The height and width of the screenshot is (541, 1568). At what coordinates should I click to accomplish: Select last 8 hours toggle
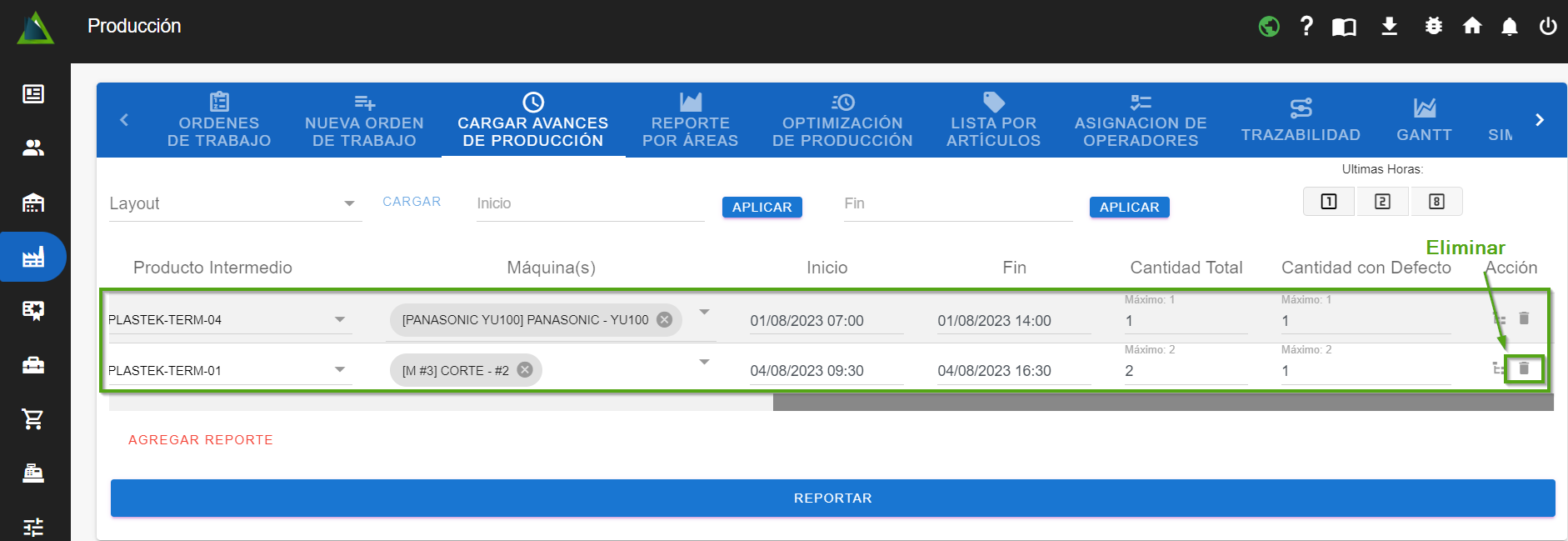coord(1436,202)
